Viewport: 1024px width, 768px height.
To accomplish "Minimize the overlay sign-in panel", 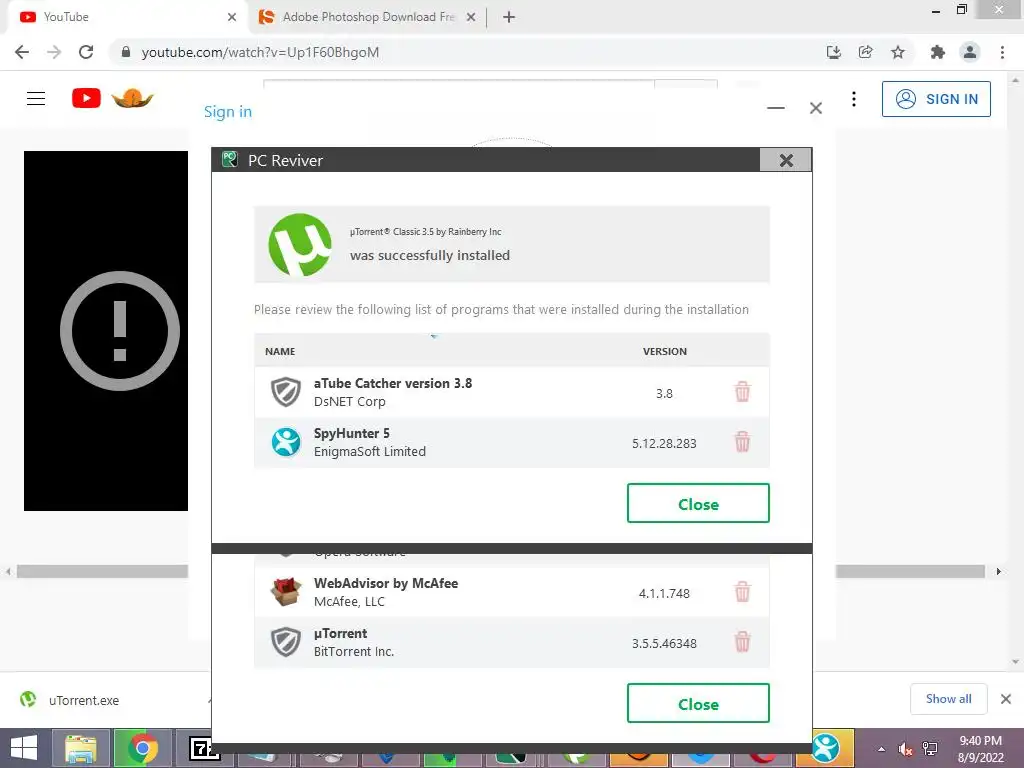I will (776, 108).
